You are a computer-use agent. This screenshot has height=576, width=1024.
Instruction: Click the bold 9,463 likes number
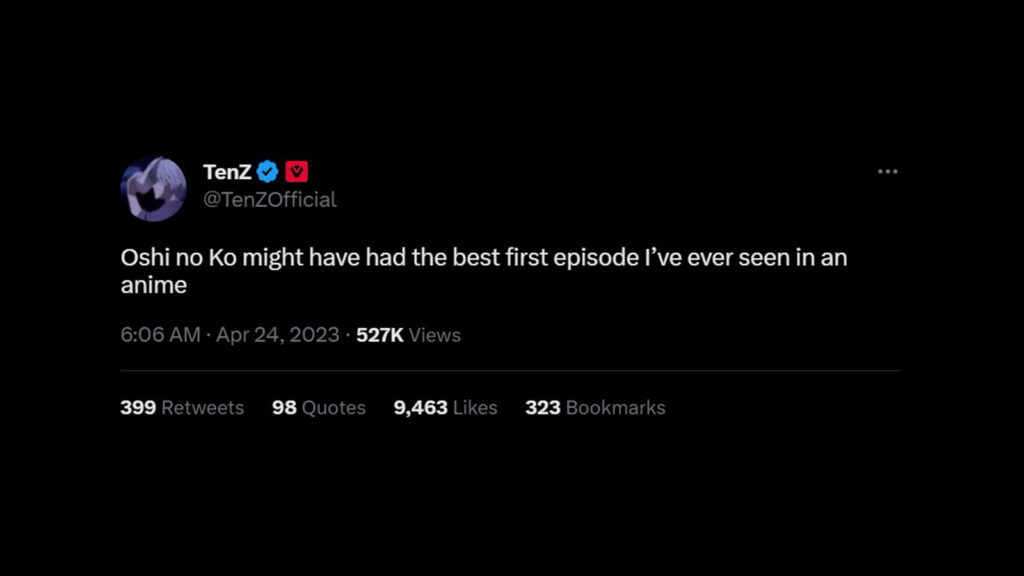(x=420, y=408)
